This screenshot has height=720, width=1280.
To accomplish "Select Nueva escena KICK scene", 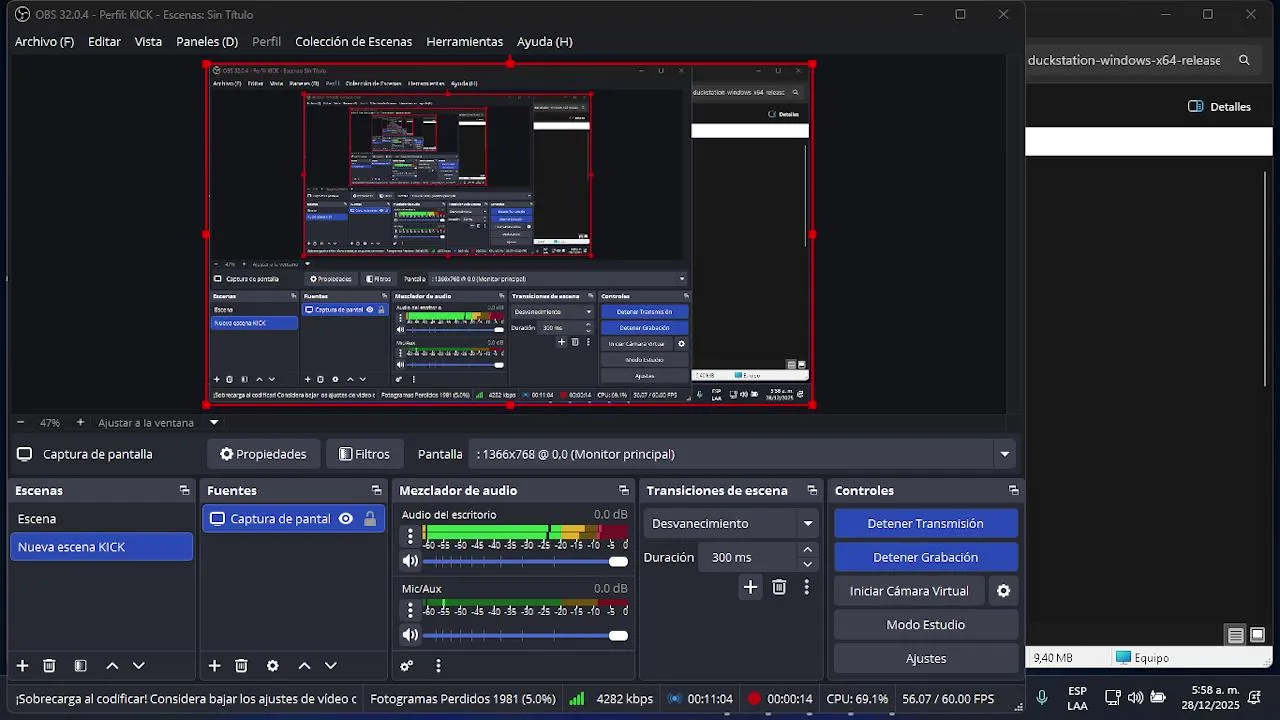I will coord(101,547).
